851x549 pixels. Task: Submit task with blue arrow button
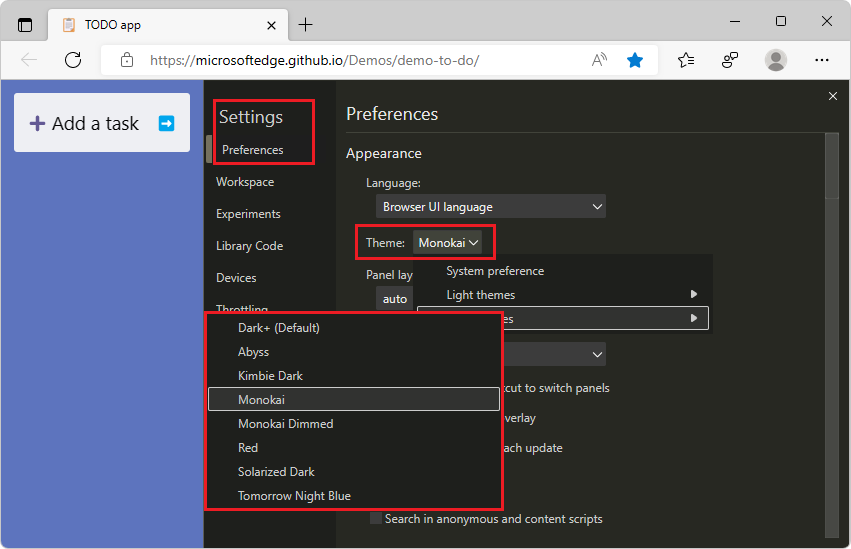click(x=167, y=124)
